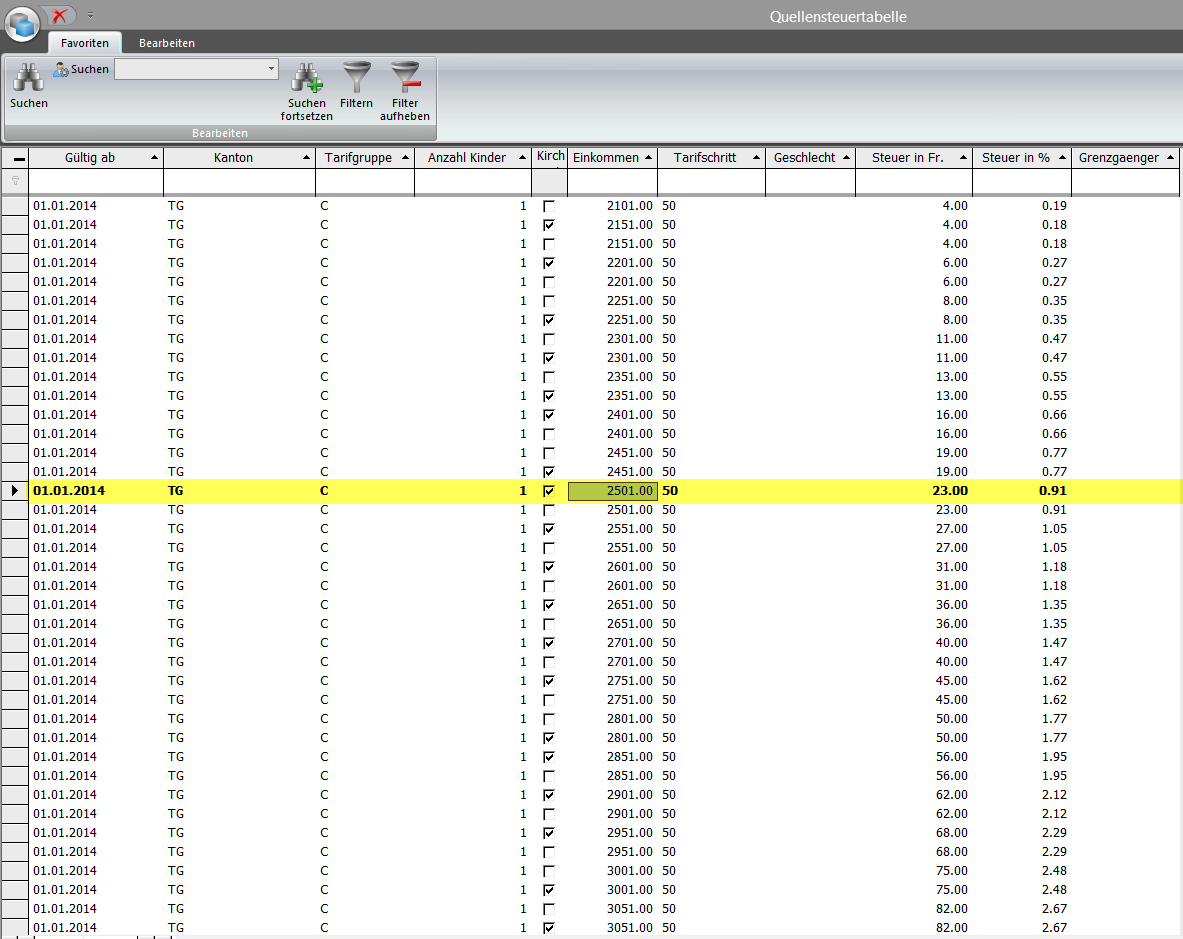Click the Steuer in Fr. column header
The width and height of the screenshot is (1183, 939).
pyautogui.click(x=907, y=158)
